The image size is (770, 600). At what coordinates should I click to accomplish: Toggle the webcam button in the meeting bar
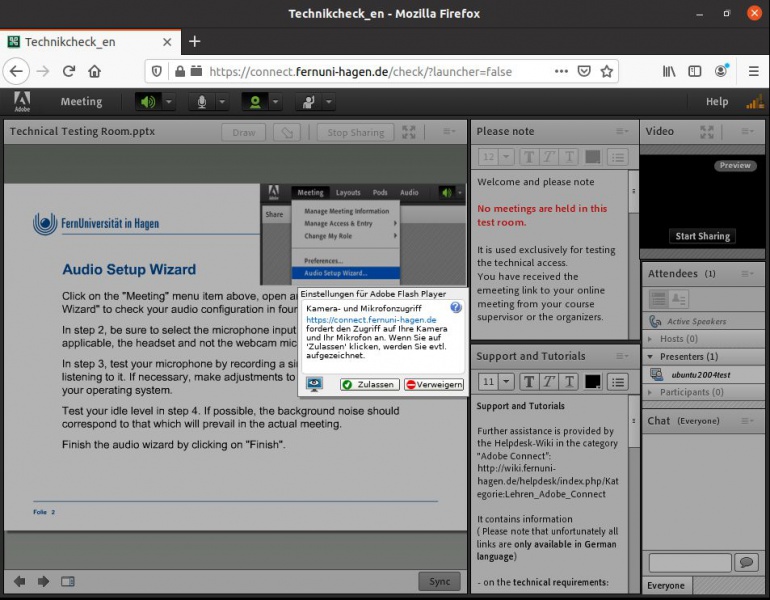tap(255, 102)
